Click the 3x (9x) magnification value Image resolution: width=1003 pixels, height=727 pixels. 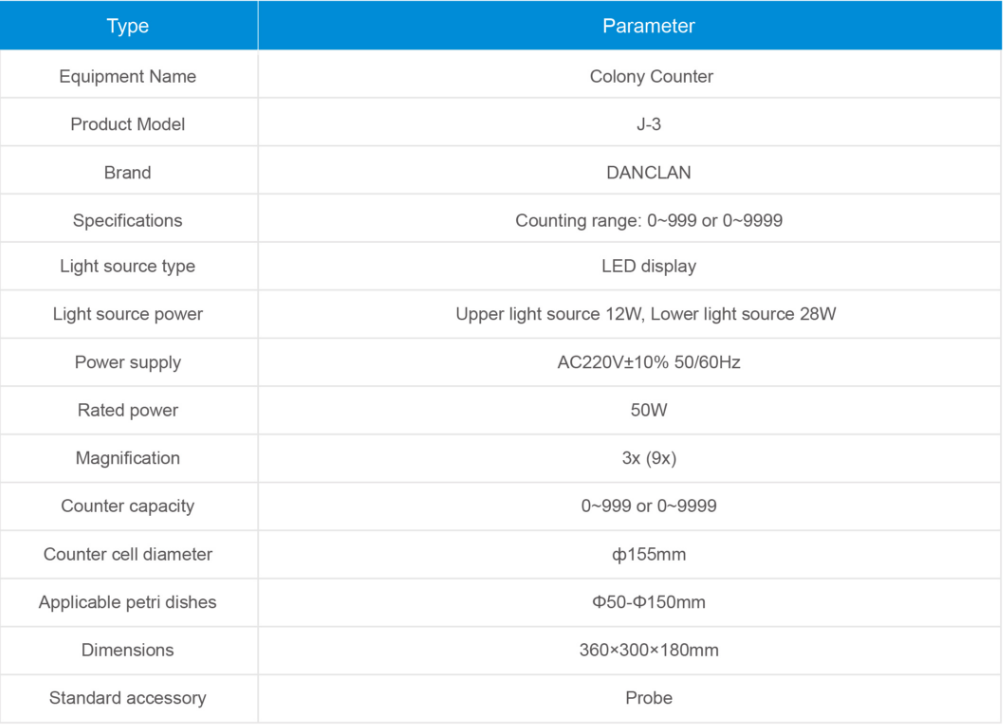click(648, 458)
